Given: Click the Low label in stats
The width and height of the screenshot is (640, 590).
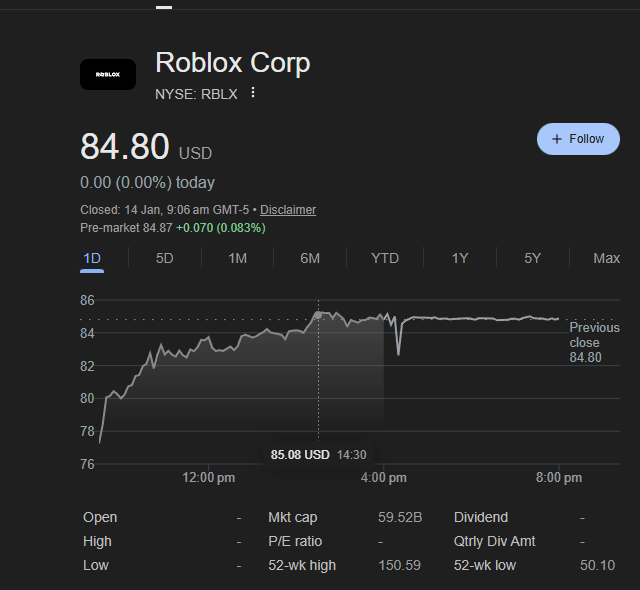Looking at the screenshot, I should click(x=96, y=565).
